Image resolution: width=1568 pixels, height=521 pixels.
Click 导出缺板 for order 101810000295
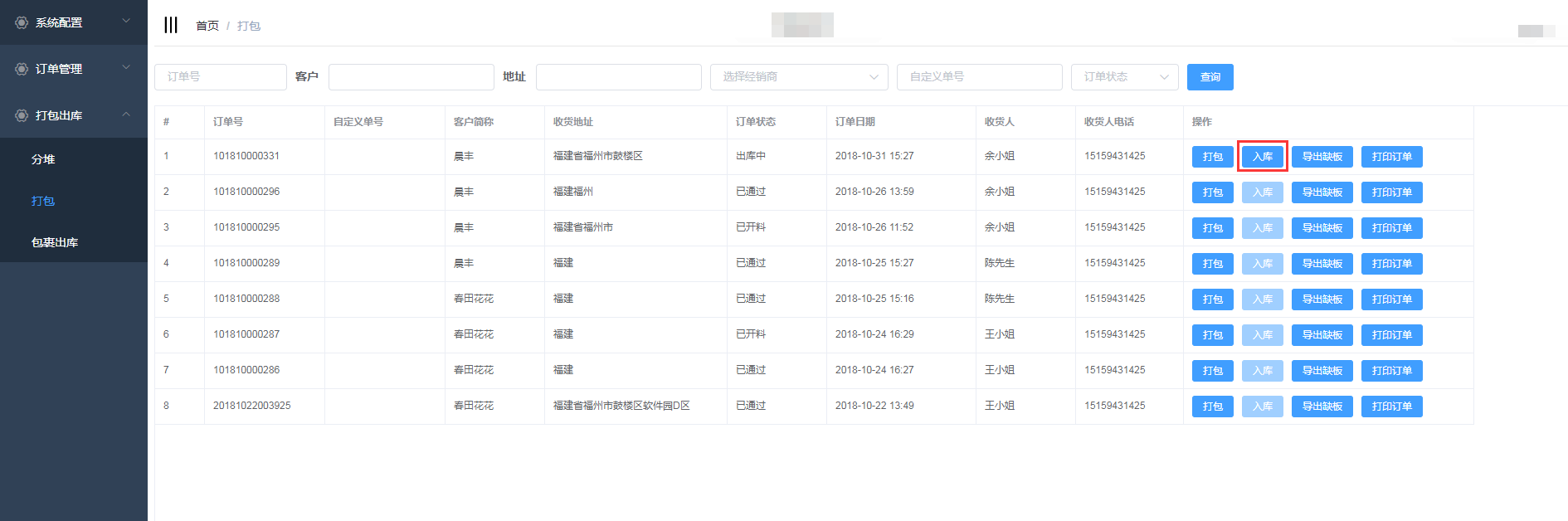[1322, 228]
